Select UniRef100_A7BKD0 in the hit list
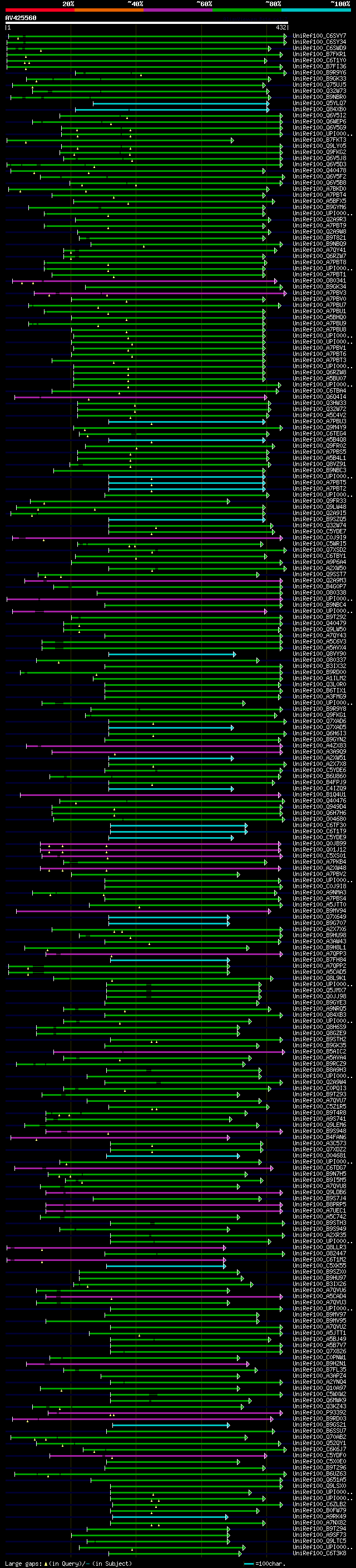The width and height of the screenshot is (356, 1568). point(319,189)
